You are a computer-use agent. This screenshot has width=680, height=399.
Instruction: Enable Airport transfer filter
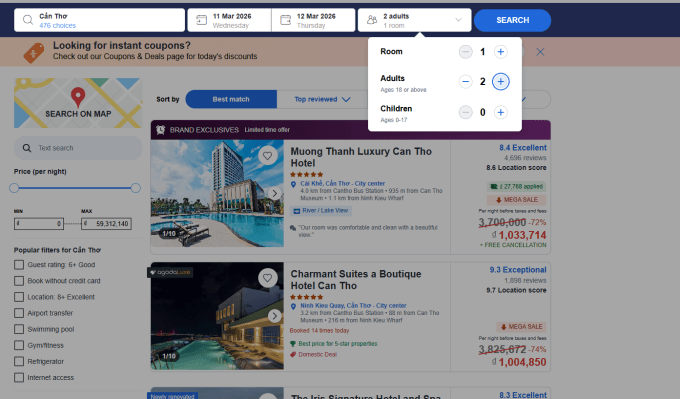pyautogui.click(x=19, y=313)
